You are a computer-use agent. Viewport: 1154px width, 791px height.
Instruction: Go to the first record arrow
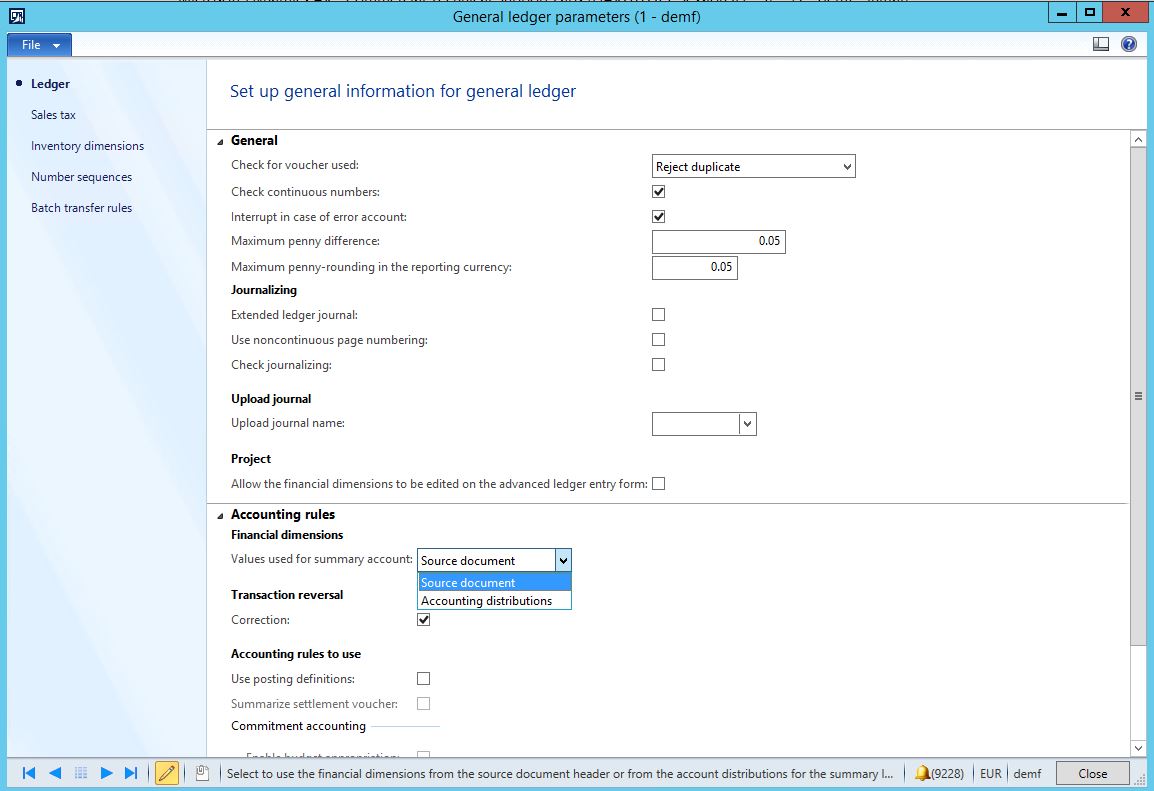click(x=29, y=773)
